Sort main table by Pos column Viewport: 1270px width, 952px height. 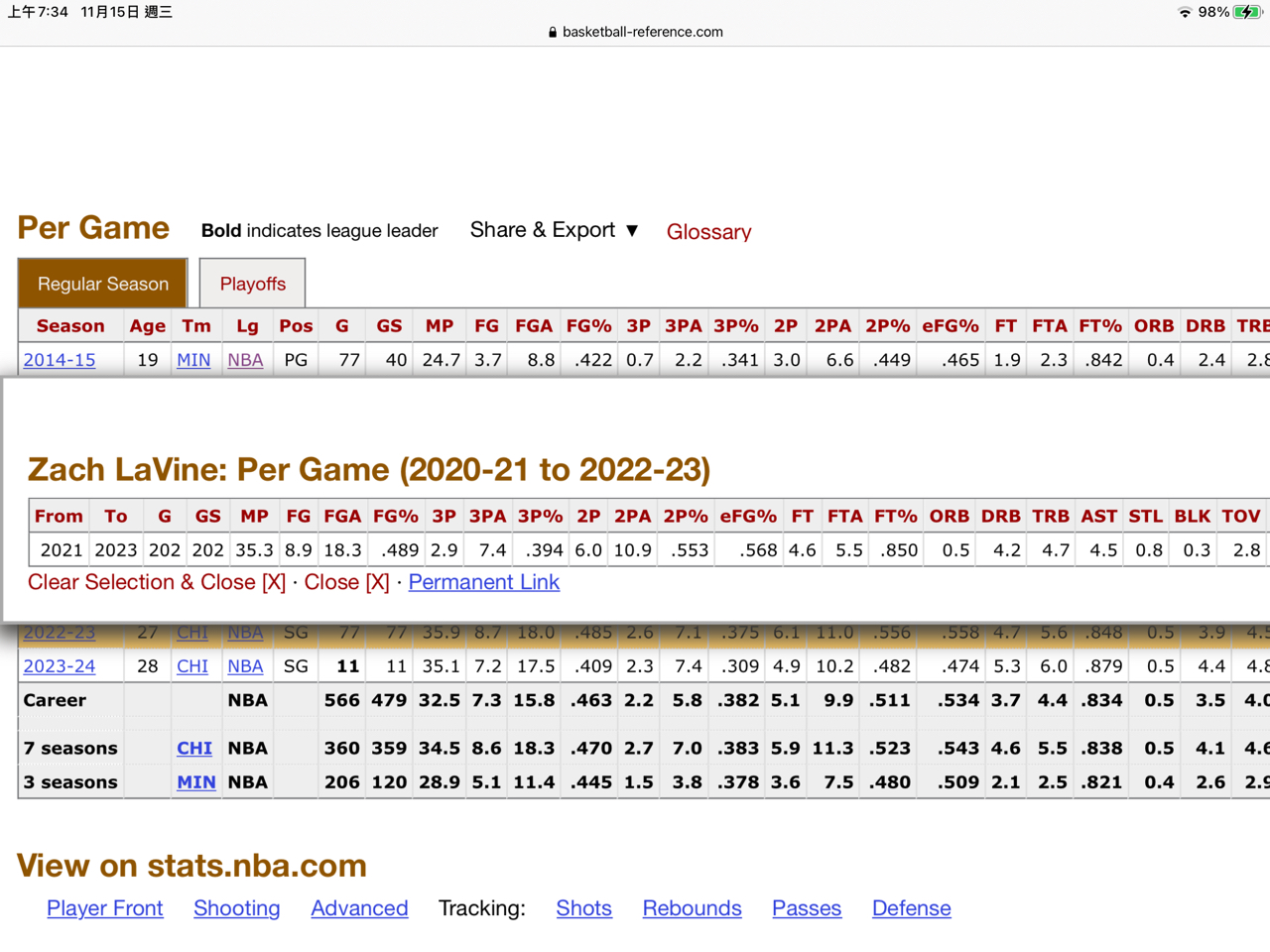(296, 326)
